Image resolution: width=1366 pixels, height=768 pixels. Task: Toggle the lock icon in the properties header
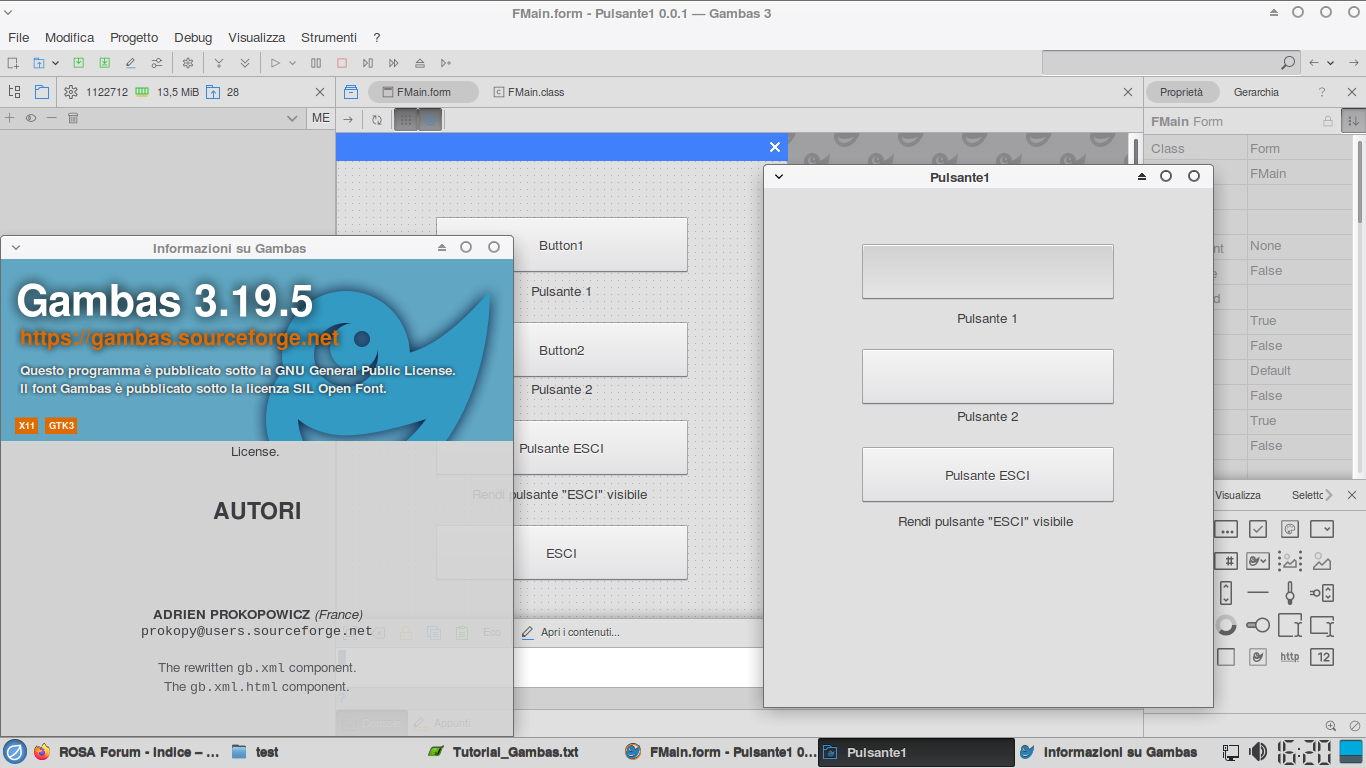click(1328, 121)
